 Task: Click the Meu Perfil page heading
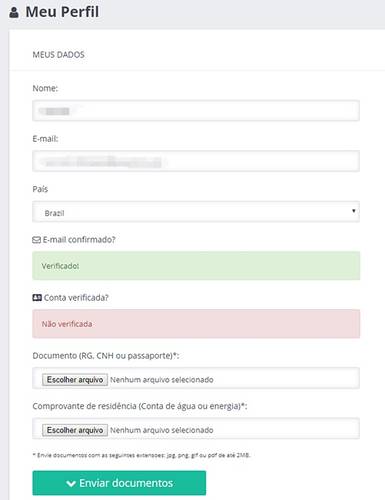(62, 12)
